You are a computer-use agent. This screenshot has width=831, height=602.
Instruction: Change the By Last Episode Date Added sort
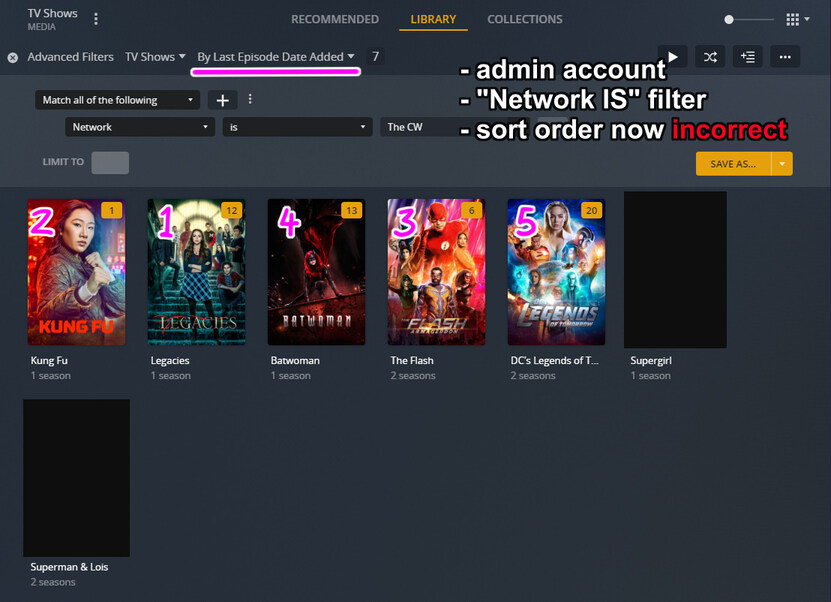tap(276, 57)
